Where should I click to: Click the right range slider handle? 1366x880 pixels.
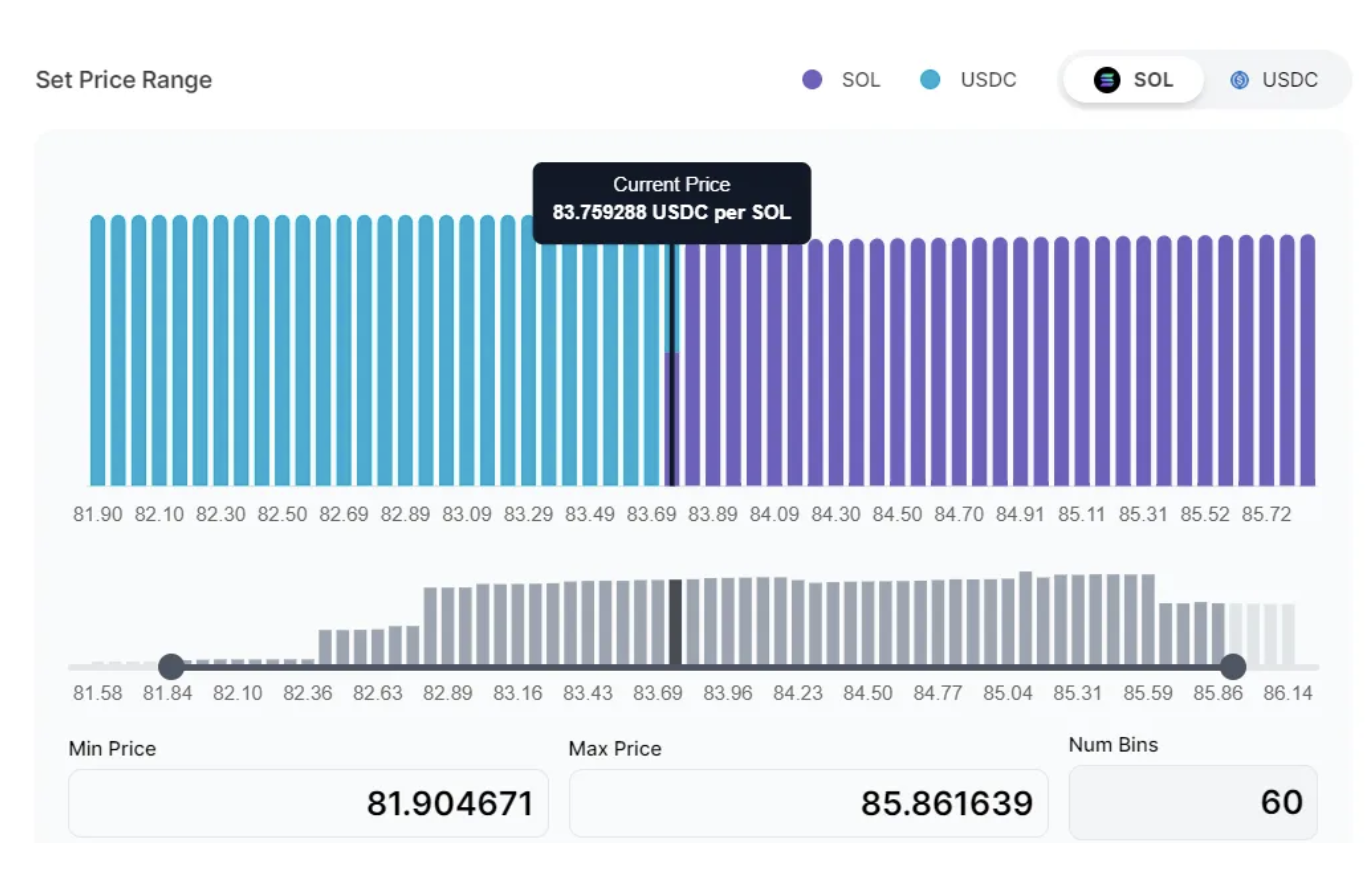(x=1233, y=666)
